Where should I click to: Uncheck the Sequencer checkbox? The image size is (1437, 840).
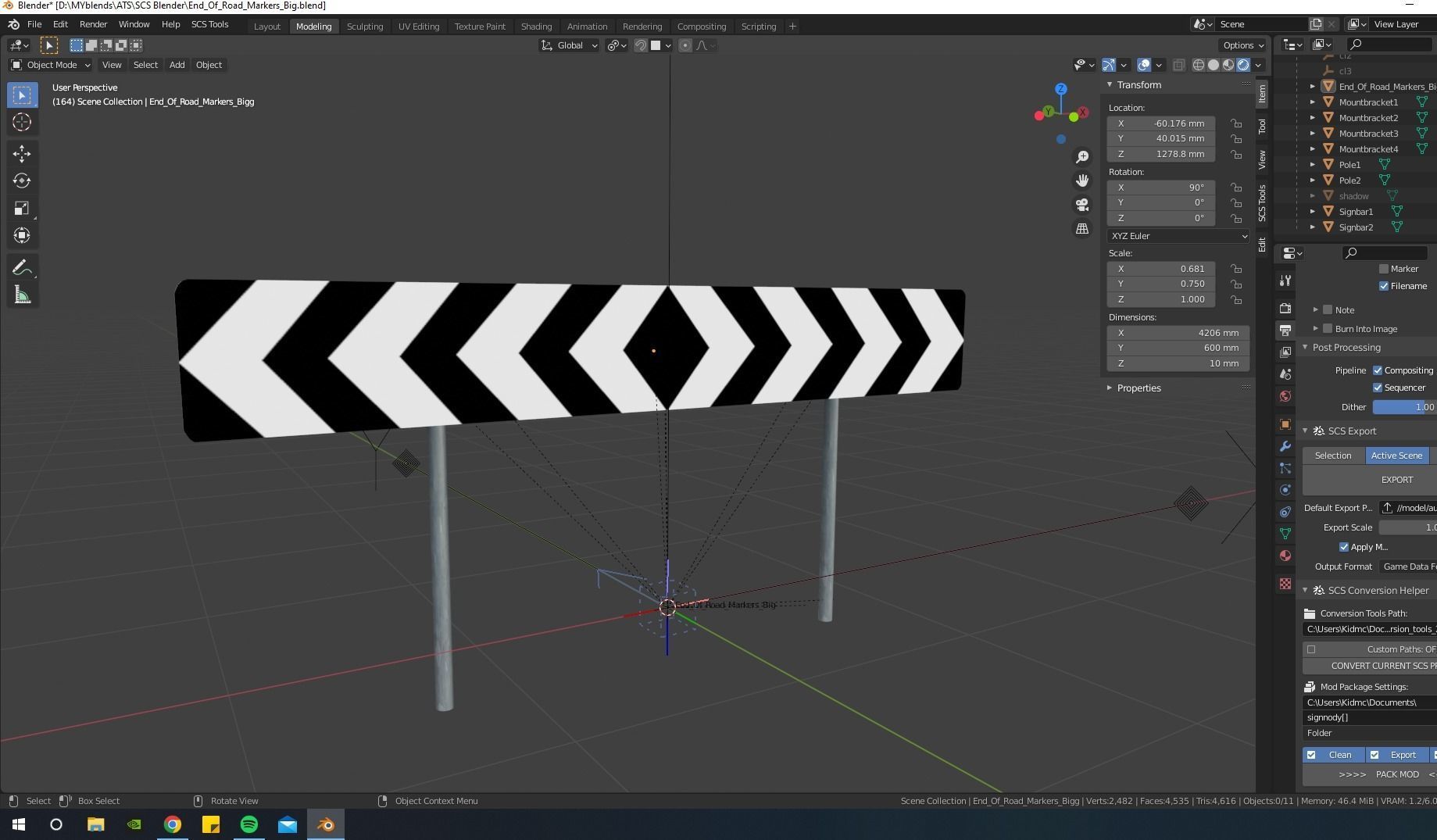click(x=1378, y=387)
